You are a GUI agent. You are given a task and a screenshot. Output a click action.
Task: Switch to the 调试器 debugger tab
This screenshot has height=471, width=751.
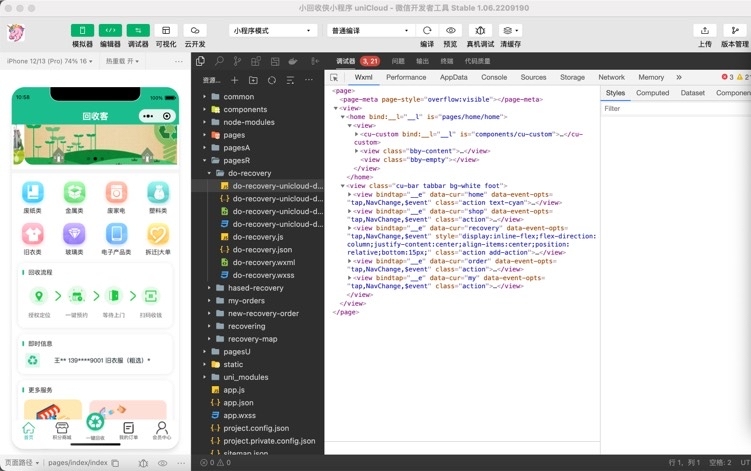(x=345, y=61)
